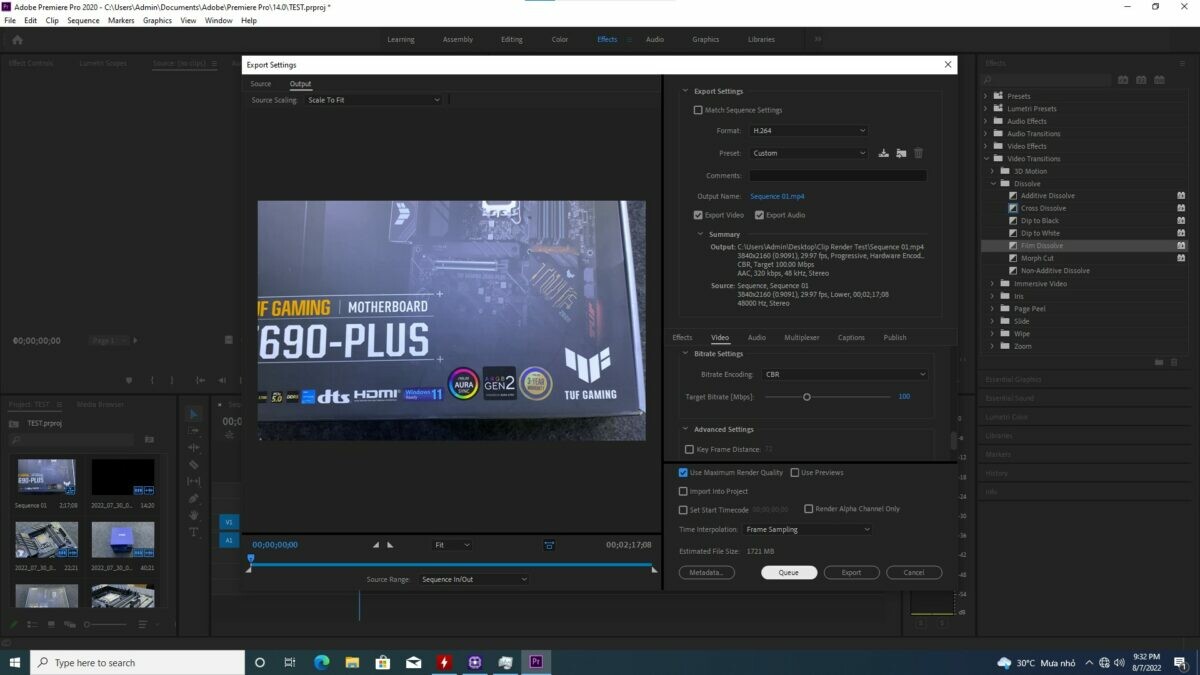
Task: Toggle aspect ratio correction in export preview
Action: pyautogui.click(x=549, y=545)
